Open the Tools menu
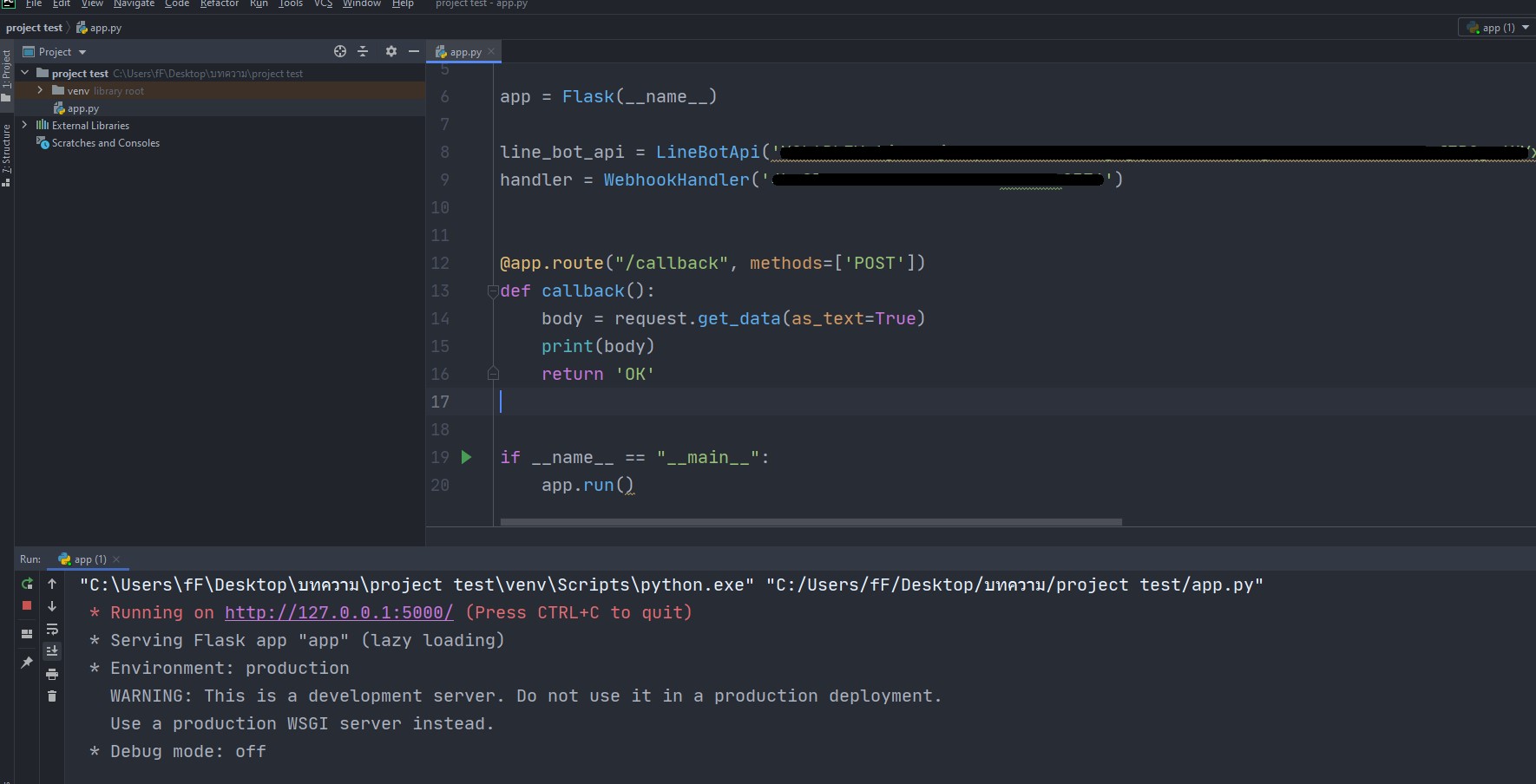Screen dimensions: 1536x784 (291, 3)
